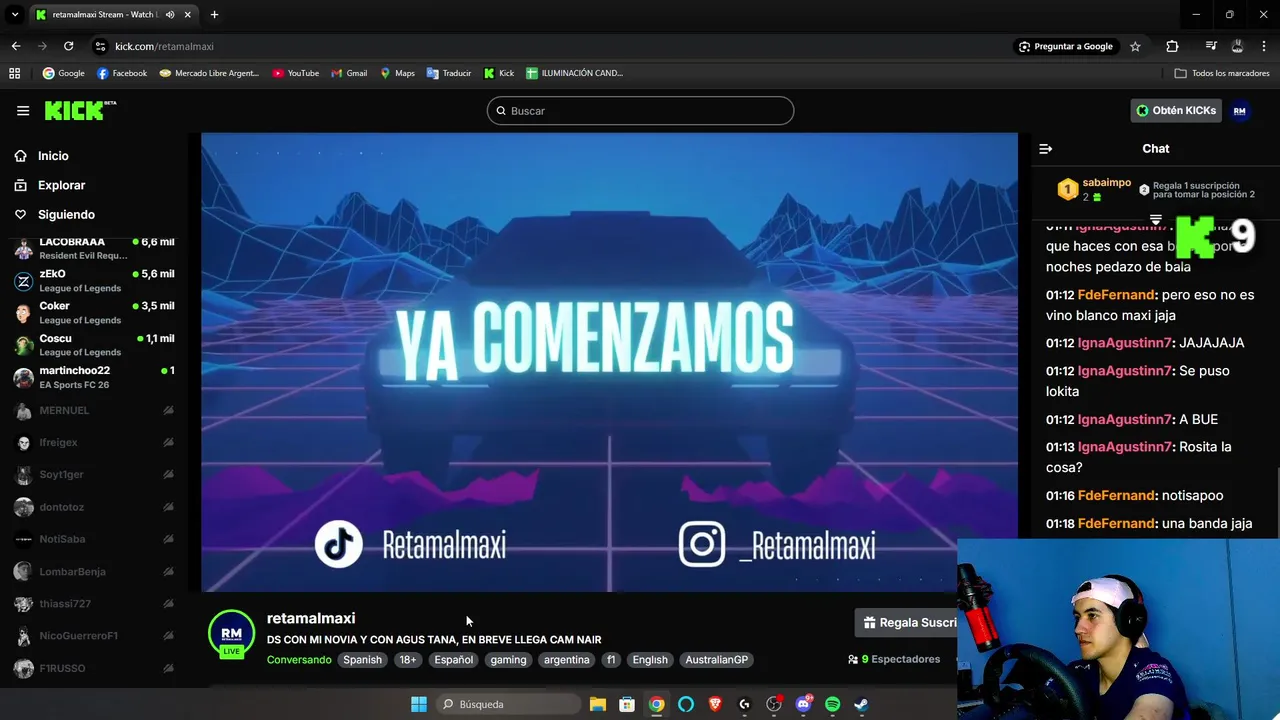Open the YouTube bookmark
The height and width of the screenshot is (720, 1280).
(296, 73)
